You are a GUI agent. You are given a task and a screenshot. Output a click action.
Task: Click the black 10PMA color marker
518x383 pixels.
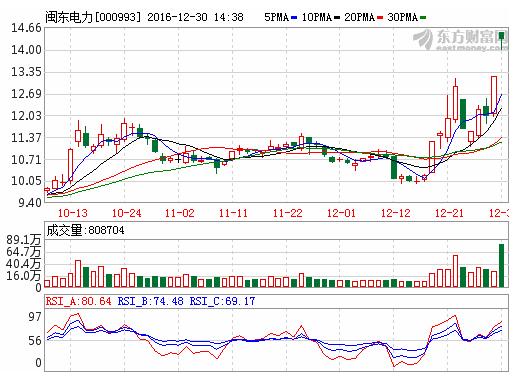pos(337,17)
